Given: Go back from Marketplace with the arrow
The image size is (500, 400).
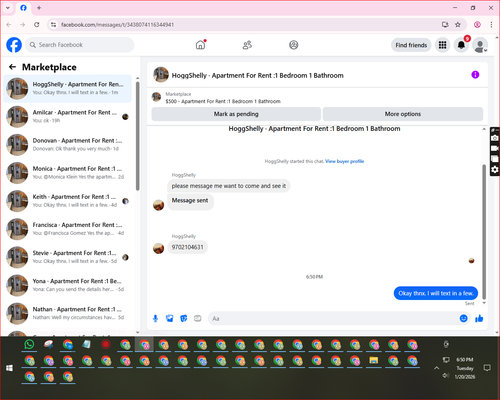Looking at the screenshot, I should [x=12, y=67].
